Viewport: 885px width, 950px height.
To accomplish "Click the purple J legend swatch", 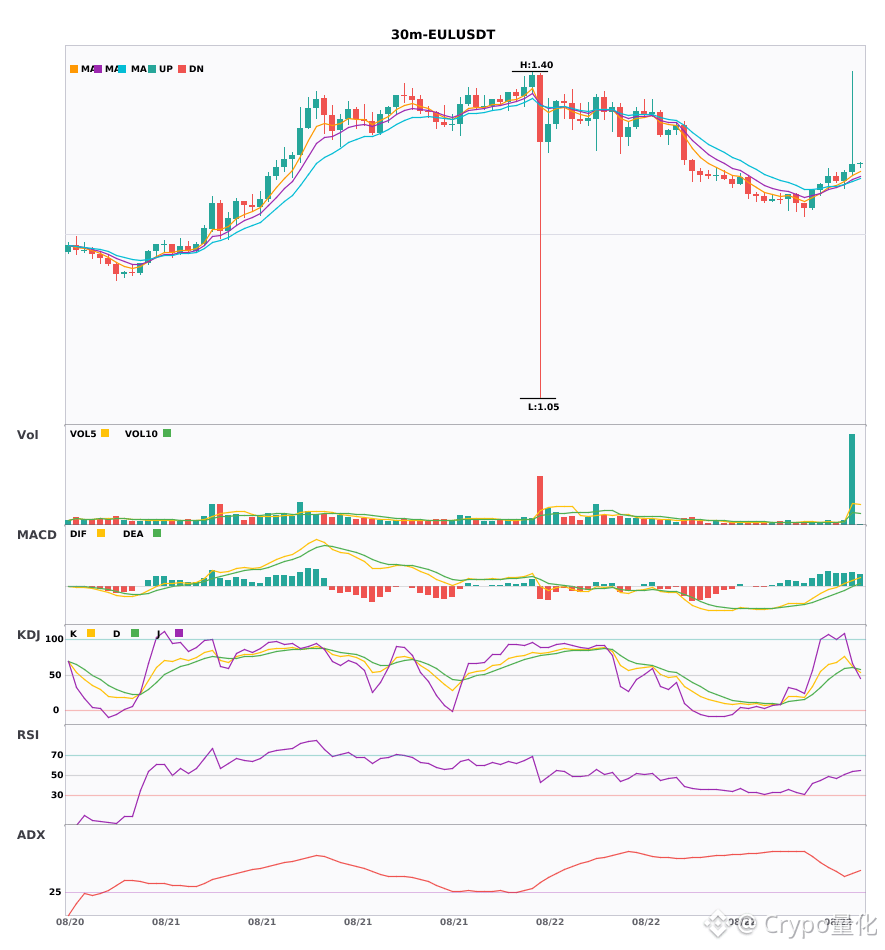I will tap(179, 633).
